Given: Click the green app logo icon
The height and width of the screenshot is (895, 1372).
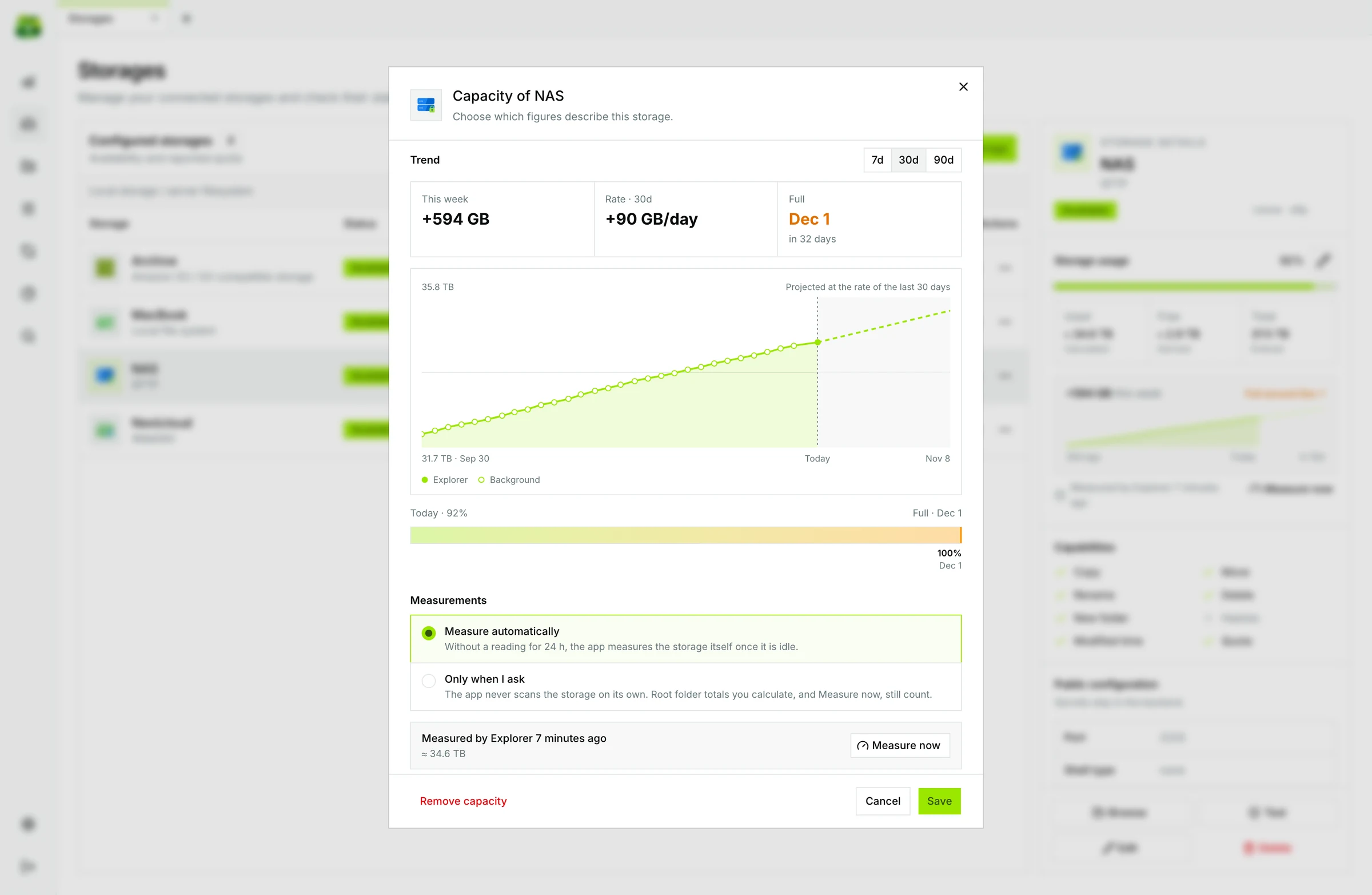Looking at the screenshot, I should (28, 27).
